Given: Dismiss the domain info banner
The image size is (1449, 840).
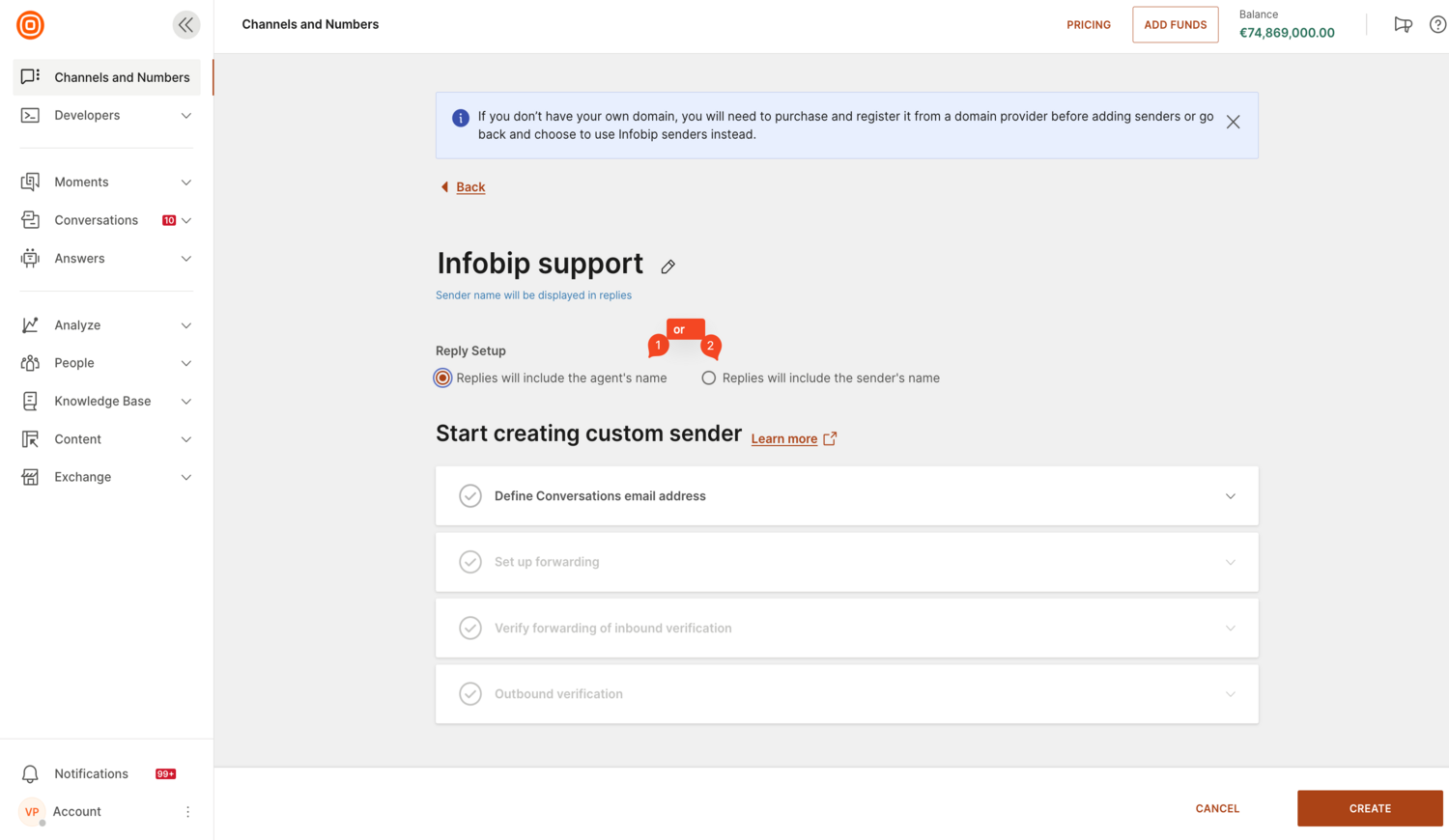Looking at the screenshot, I should pos(1233,123).
